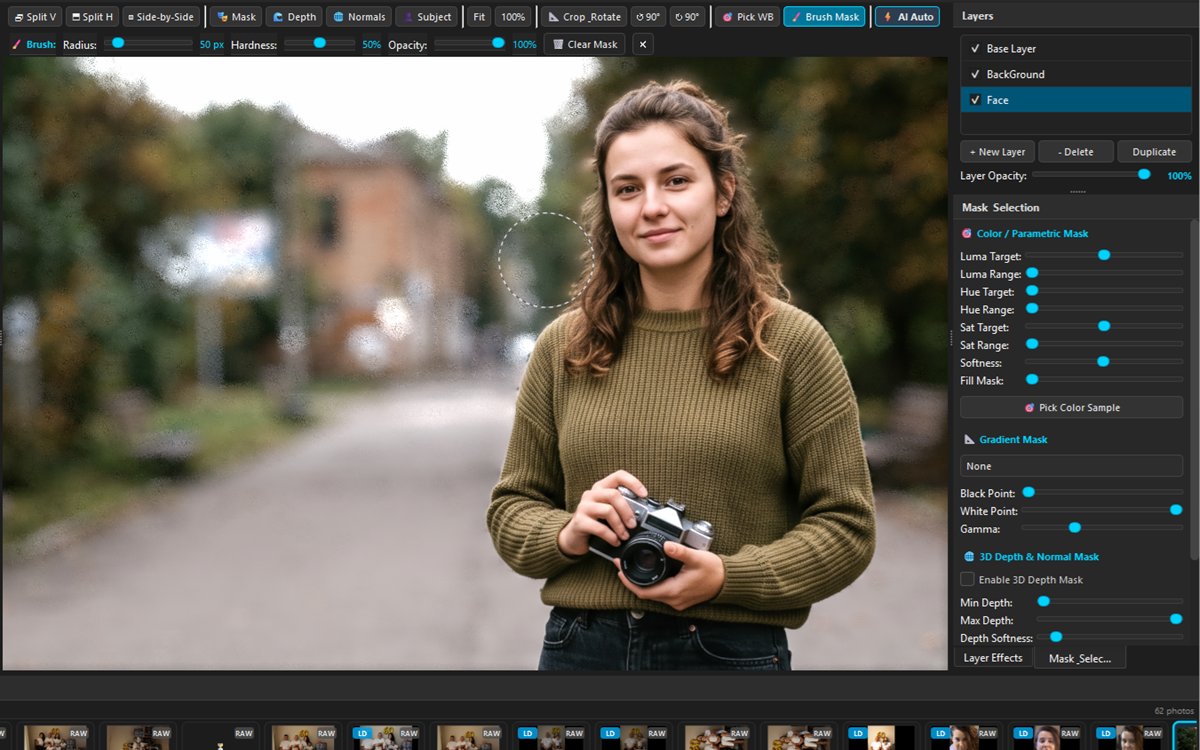Fit the image to window

[x=479, y=17]
